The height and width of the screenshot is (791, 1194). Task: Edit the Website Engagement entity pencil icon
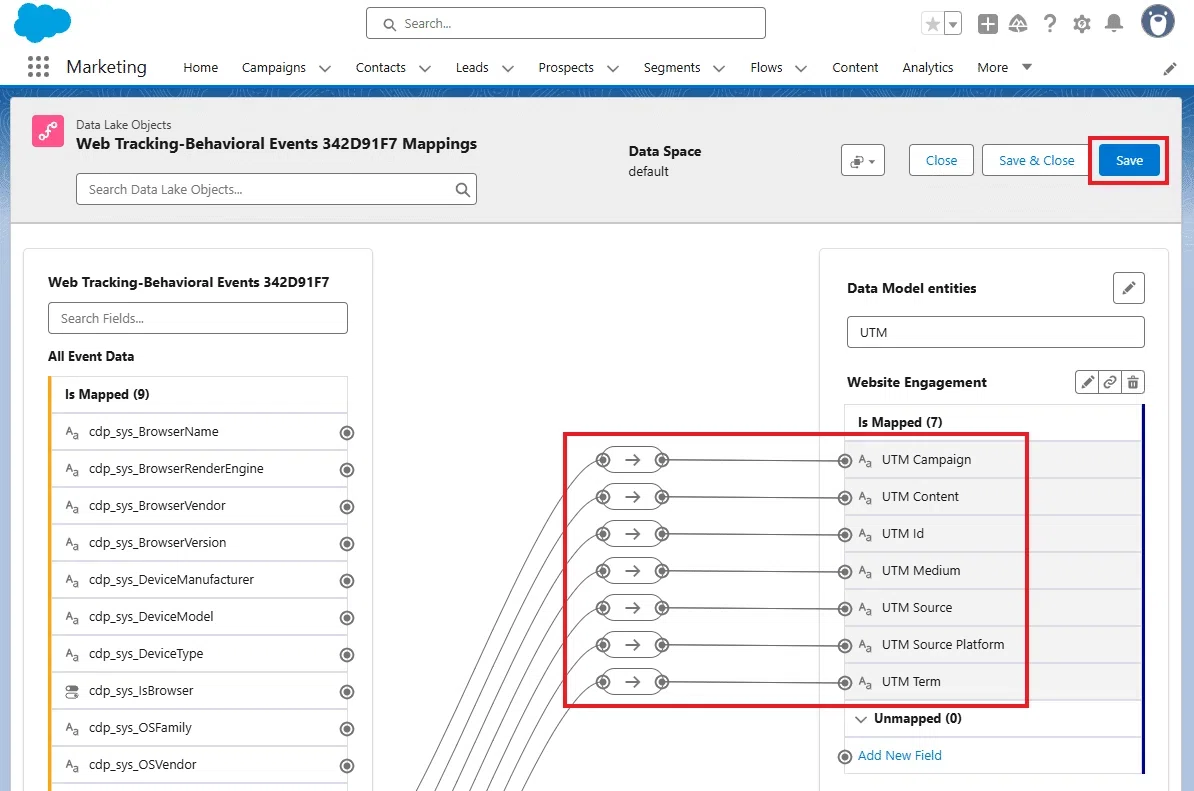tap(1087, 382)
